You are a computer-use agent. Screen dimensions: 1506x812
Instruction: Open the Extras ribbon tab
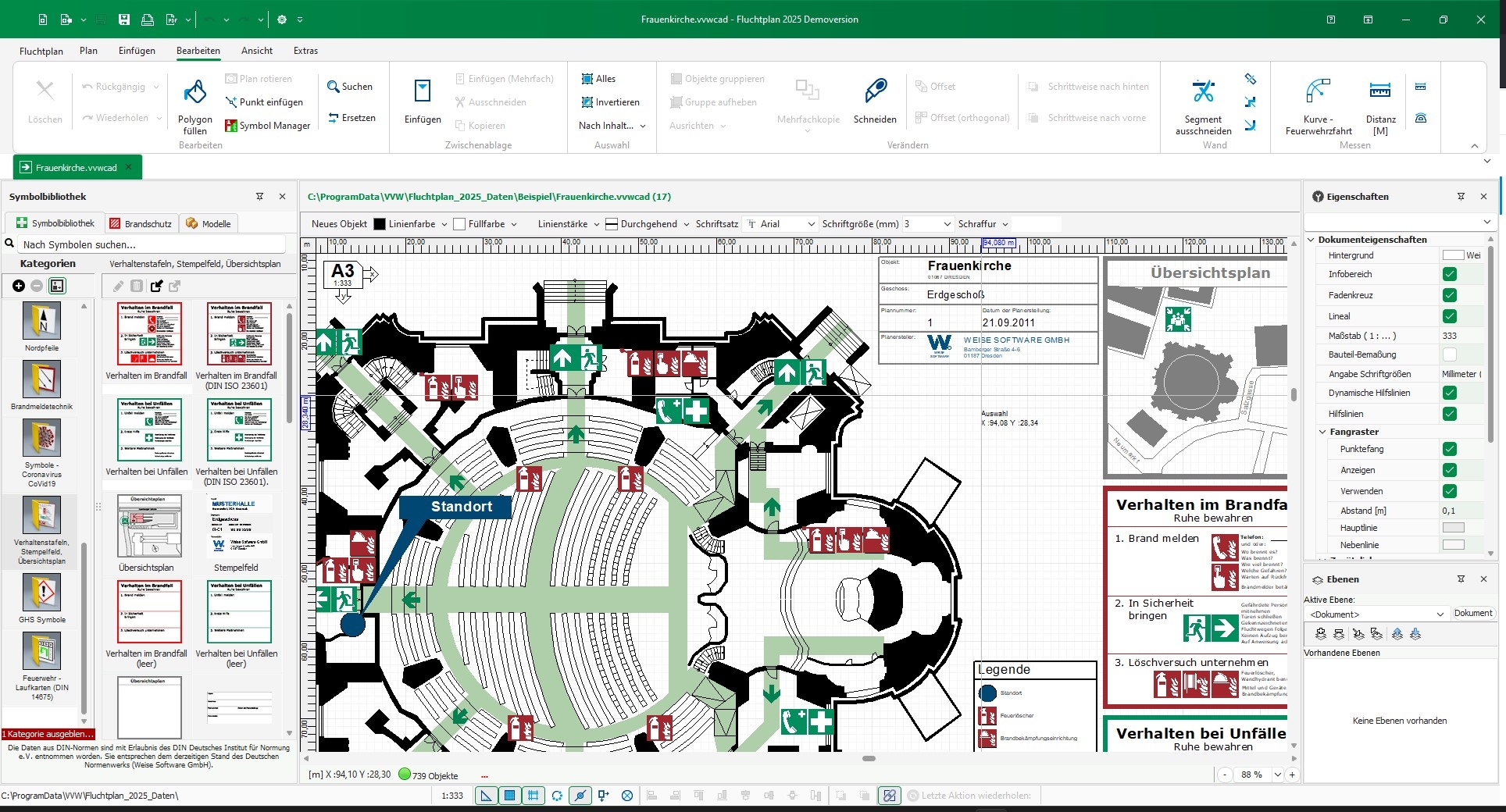click(x=305, y=51)
